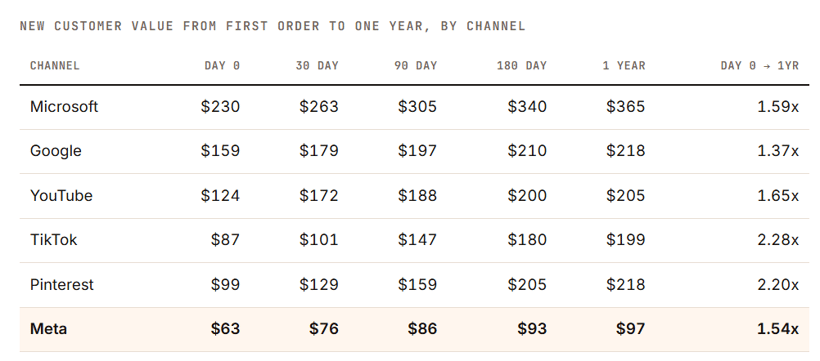Click the 30 DAY column header
This screenshot has height=361, width=820.
pyautogui.click(x=317, y=66)
